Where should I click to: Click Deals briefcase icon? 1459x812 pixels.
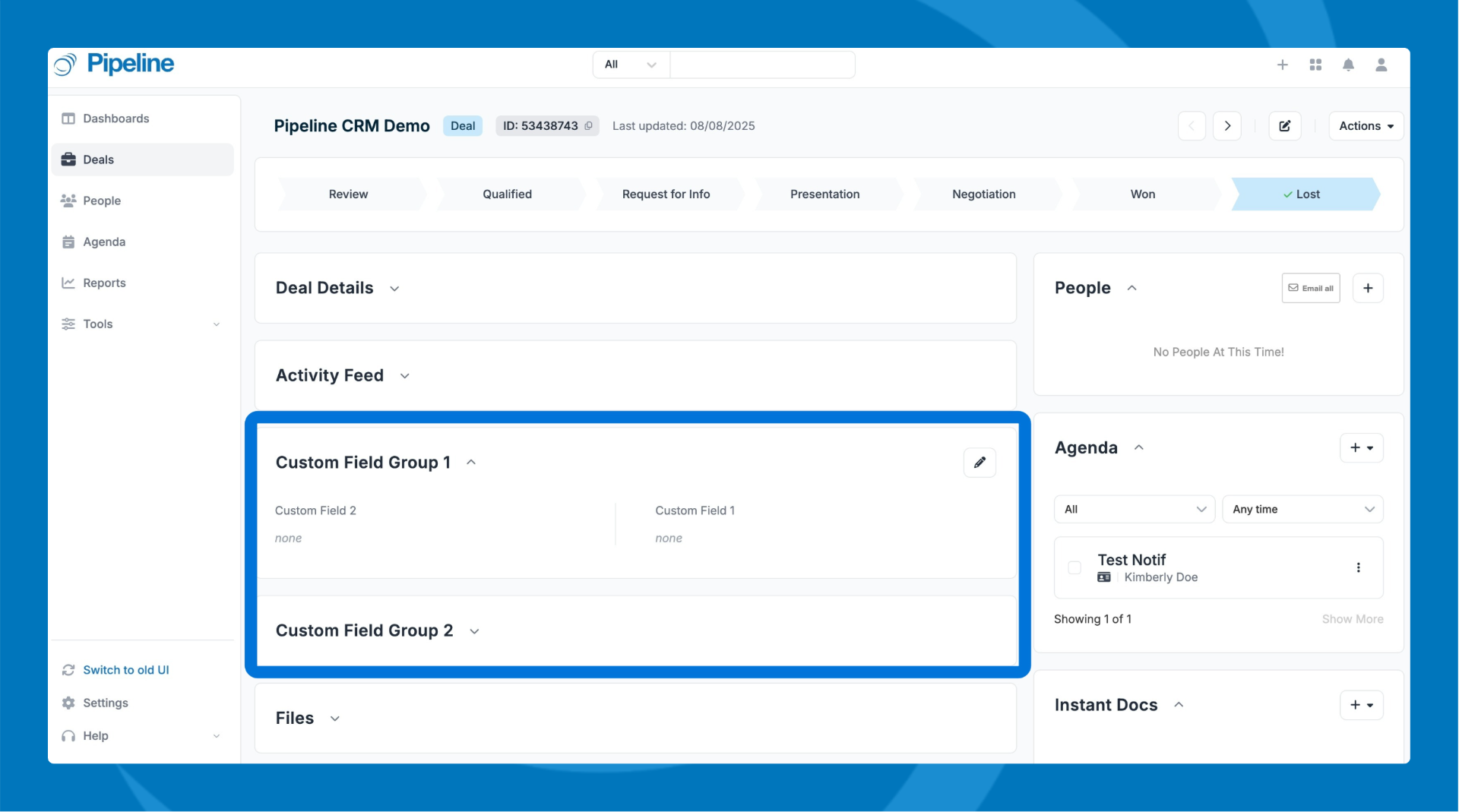(68, 160)
